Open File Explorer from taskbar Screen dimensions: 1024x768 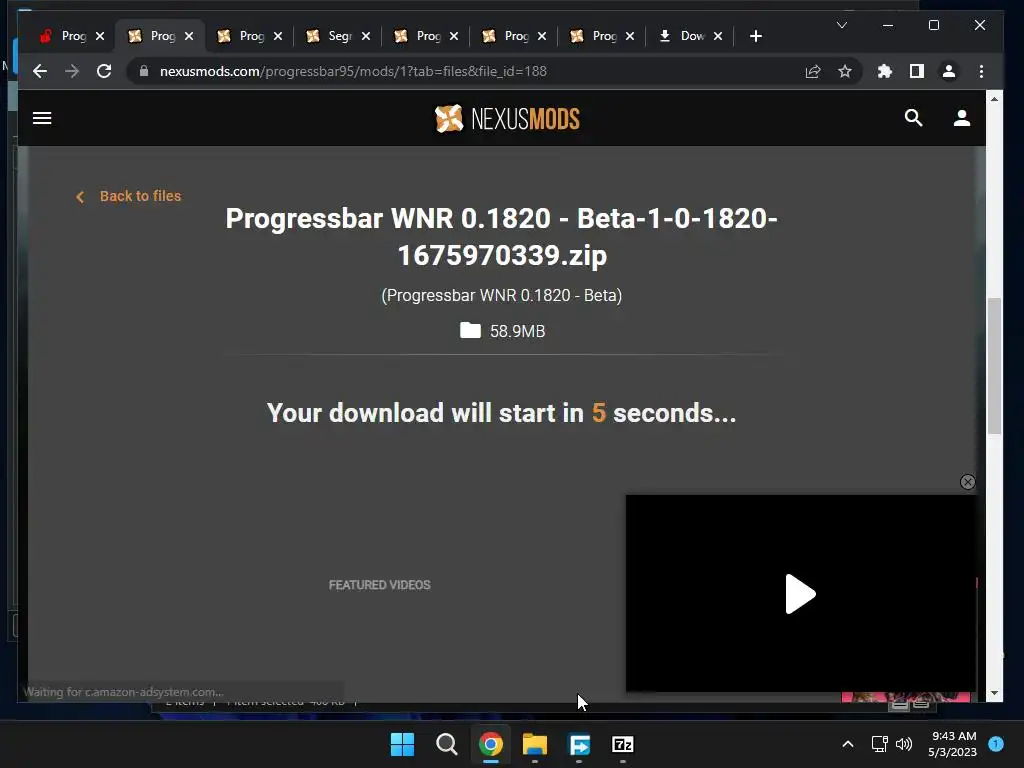[x=535, y=744]
